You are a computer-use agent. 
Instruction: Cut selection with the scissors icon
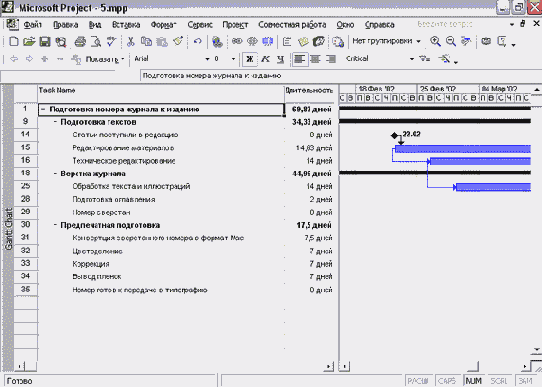(130, 42)
